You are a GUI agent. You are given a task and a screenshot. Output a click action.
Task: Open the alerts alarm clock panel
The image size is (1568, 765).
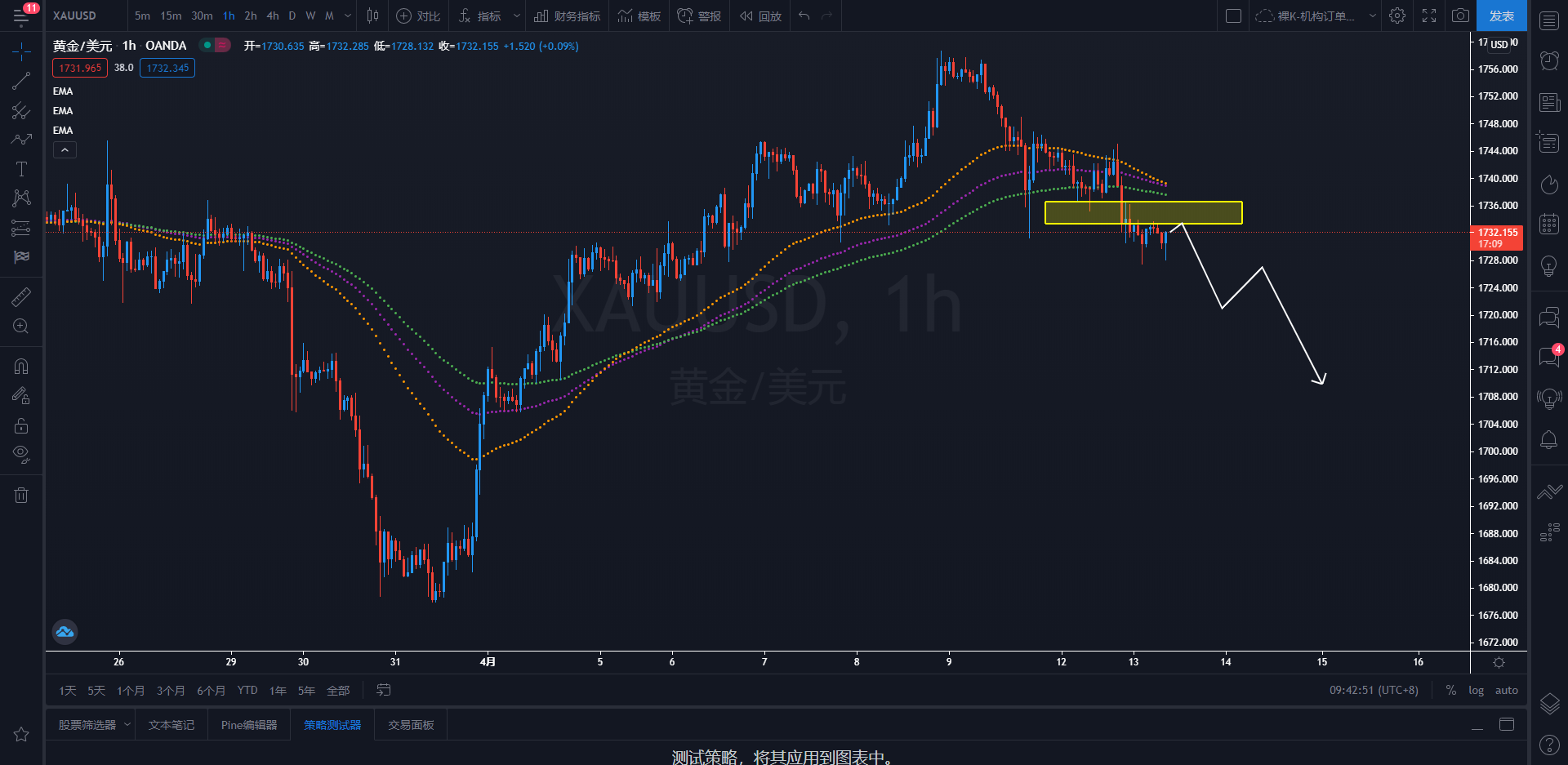point(1548,60)
